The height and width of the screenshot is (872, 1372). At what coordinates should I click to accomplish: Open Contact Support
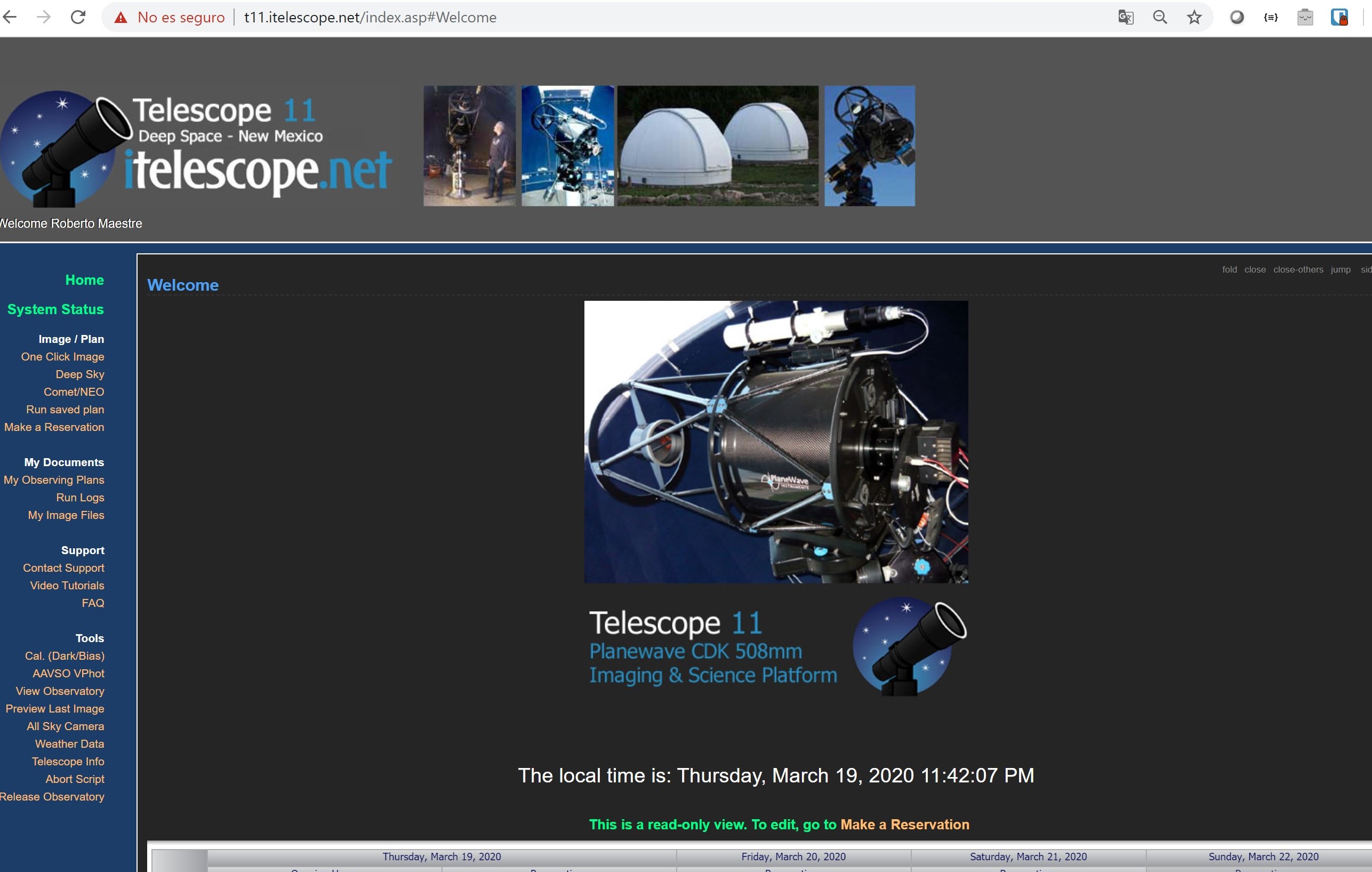tap(64, 568)
